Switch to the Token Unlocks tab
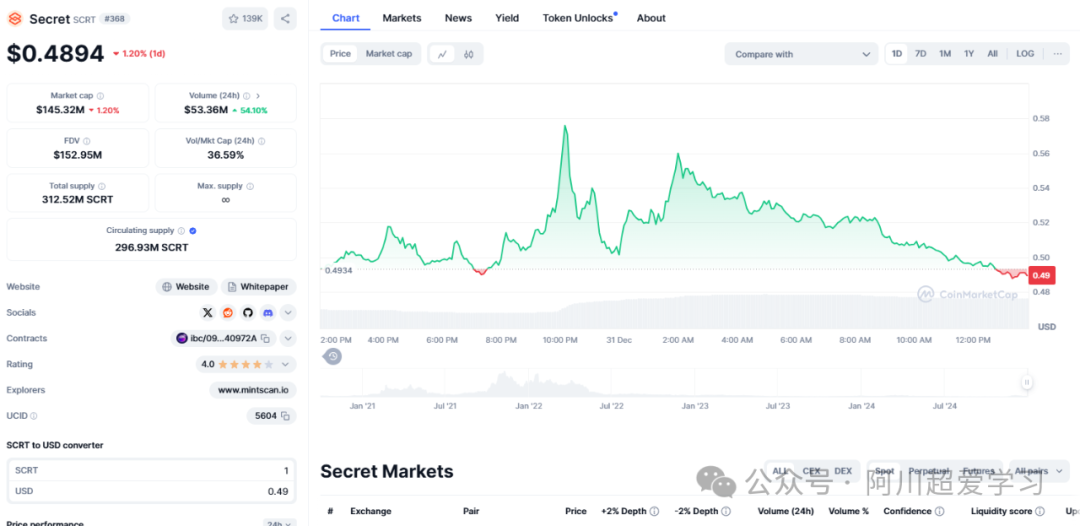The image size is (1080, 526). (578, 18)
